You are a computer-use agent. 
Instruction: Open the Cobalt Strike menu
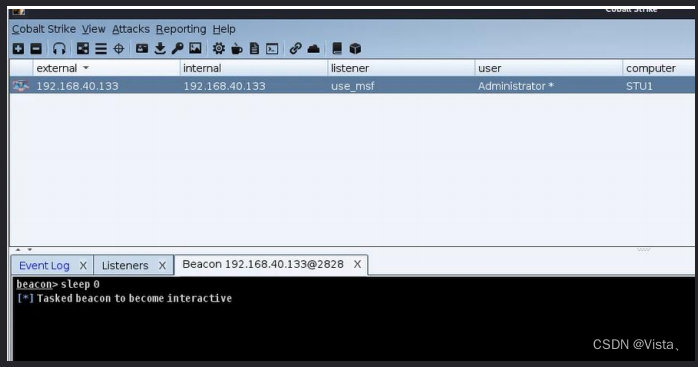(x=44, y=29)
